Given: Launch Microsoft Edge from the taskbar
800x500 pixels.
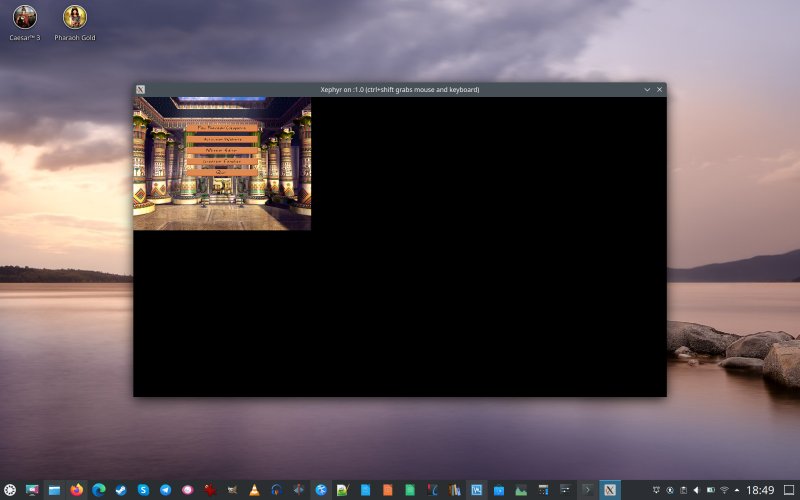Looking at the screenshot, I should pyautogui.click(x=98, y=490).
